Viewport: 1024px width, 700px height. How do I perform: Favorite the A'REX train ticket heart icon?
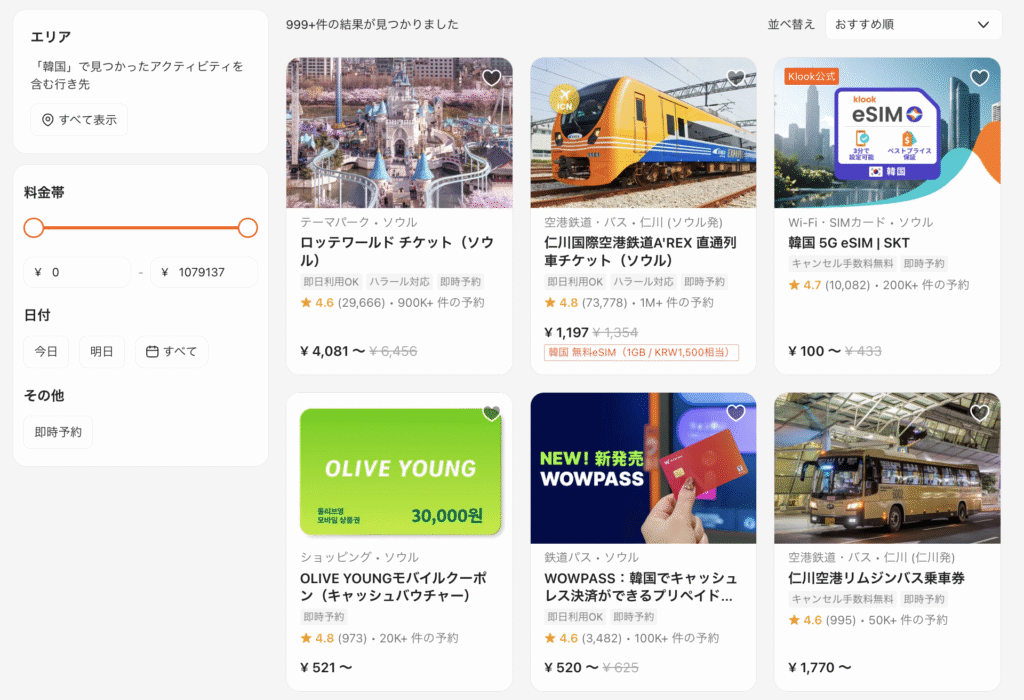(x=735, y=78)
